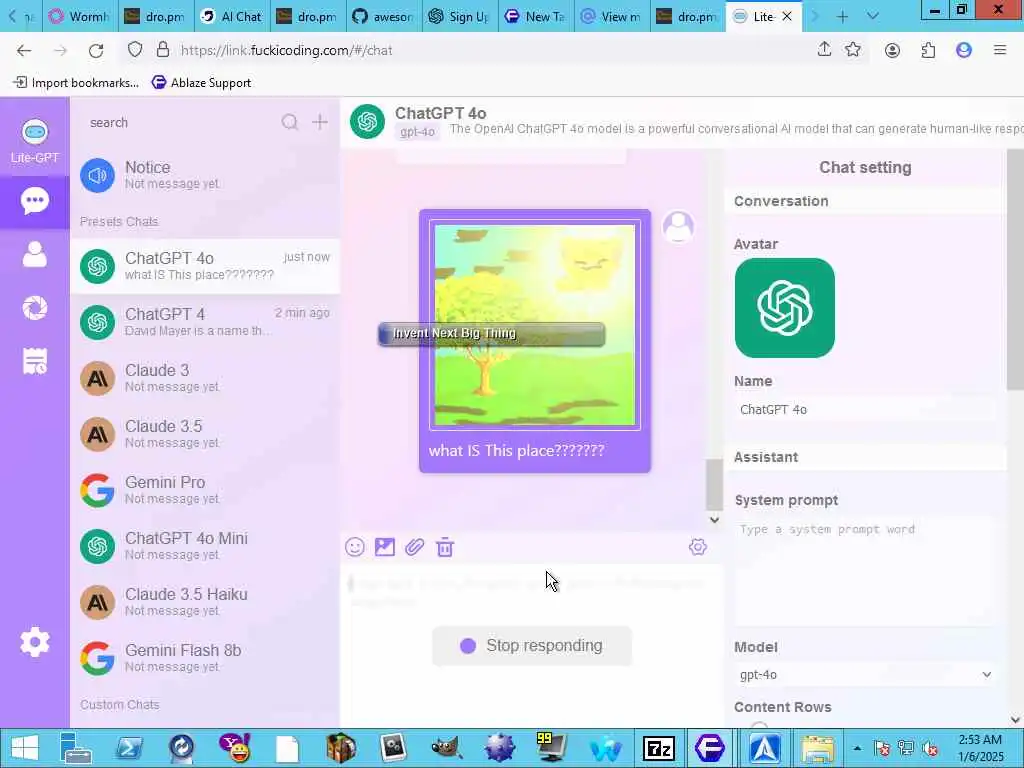Open the calendar history sidebar icon
The width and height of the screenshot is (1024, 768).
(35, 361)
